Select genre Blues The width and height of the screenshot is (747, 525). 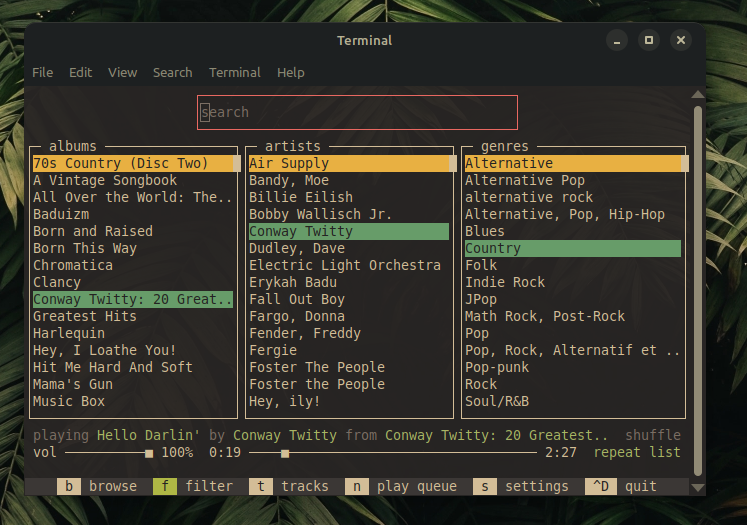click(x=573, y=232)
